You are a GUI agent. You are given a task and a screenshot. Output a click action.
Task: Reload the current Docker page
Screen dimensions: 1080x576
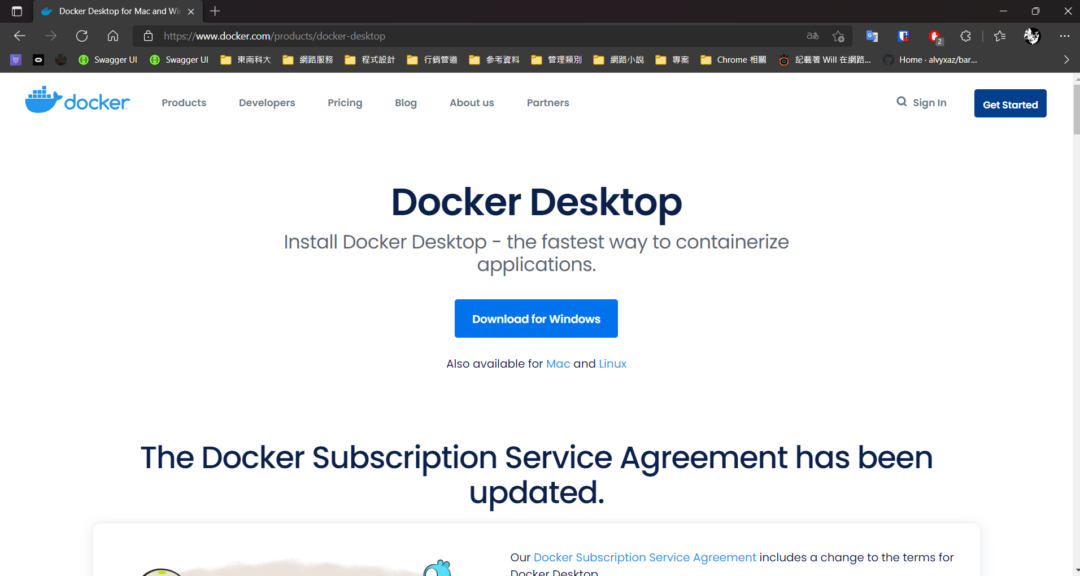(x=82, y=36)
